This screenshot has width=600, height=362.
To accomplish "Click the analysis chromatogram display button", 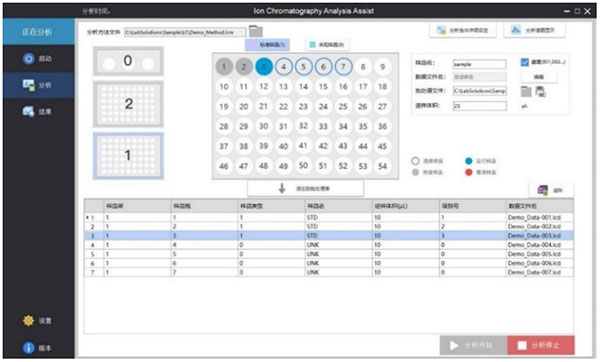I will tap(535, 30).
